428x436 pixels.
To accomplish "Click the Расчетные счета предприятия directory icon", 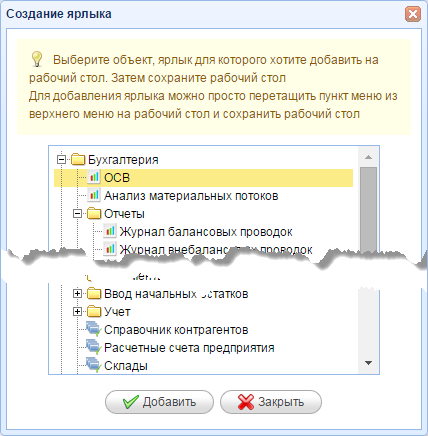I will pos(94,347).
